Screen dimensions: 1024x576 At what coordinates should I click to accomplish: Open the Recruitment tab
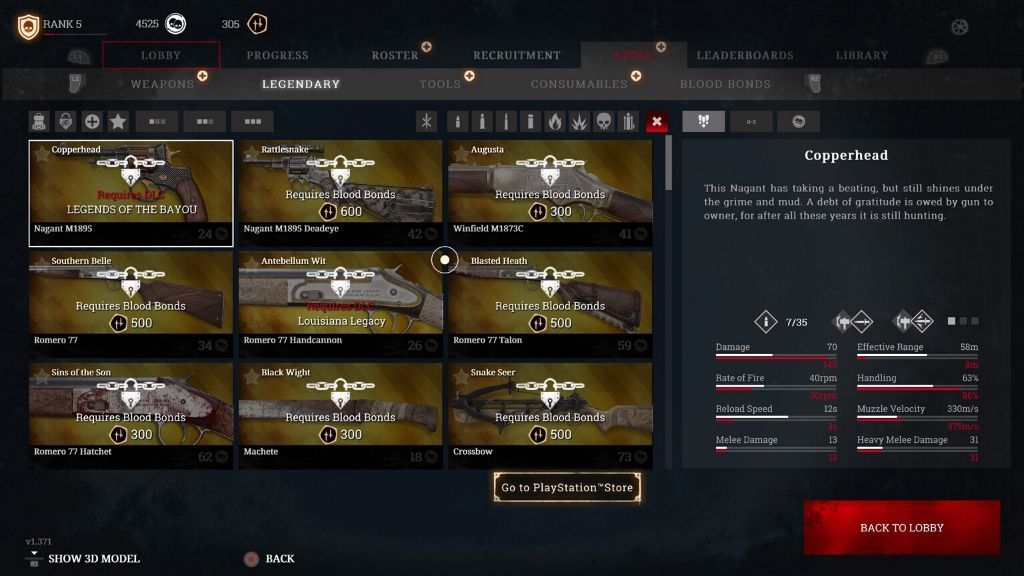pos(517,56)
